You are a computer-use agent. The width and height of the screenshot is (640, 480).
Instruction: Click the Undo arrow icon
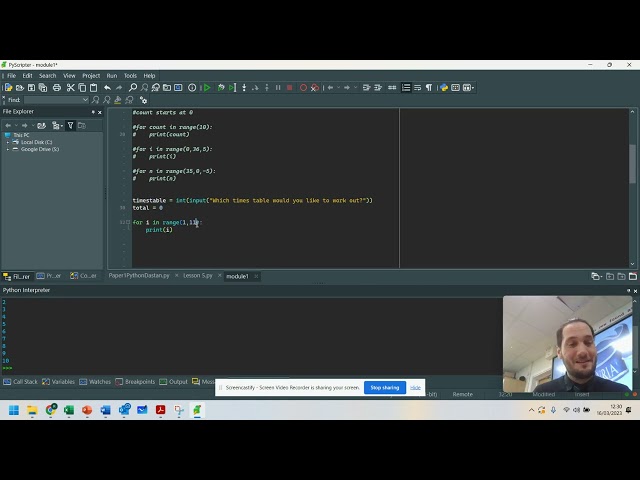[107, 87]
